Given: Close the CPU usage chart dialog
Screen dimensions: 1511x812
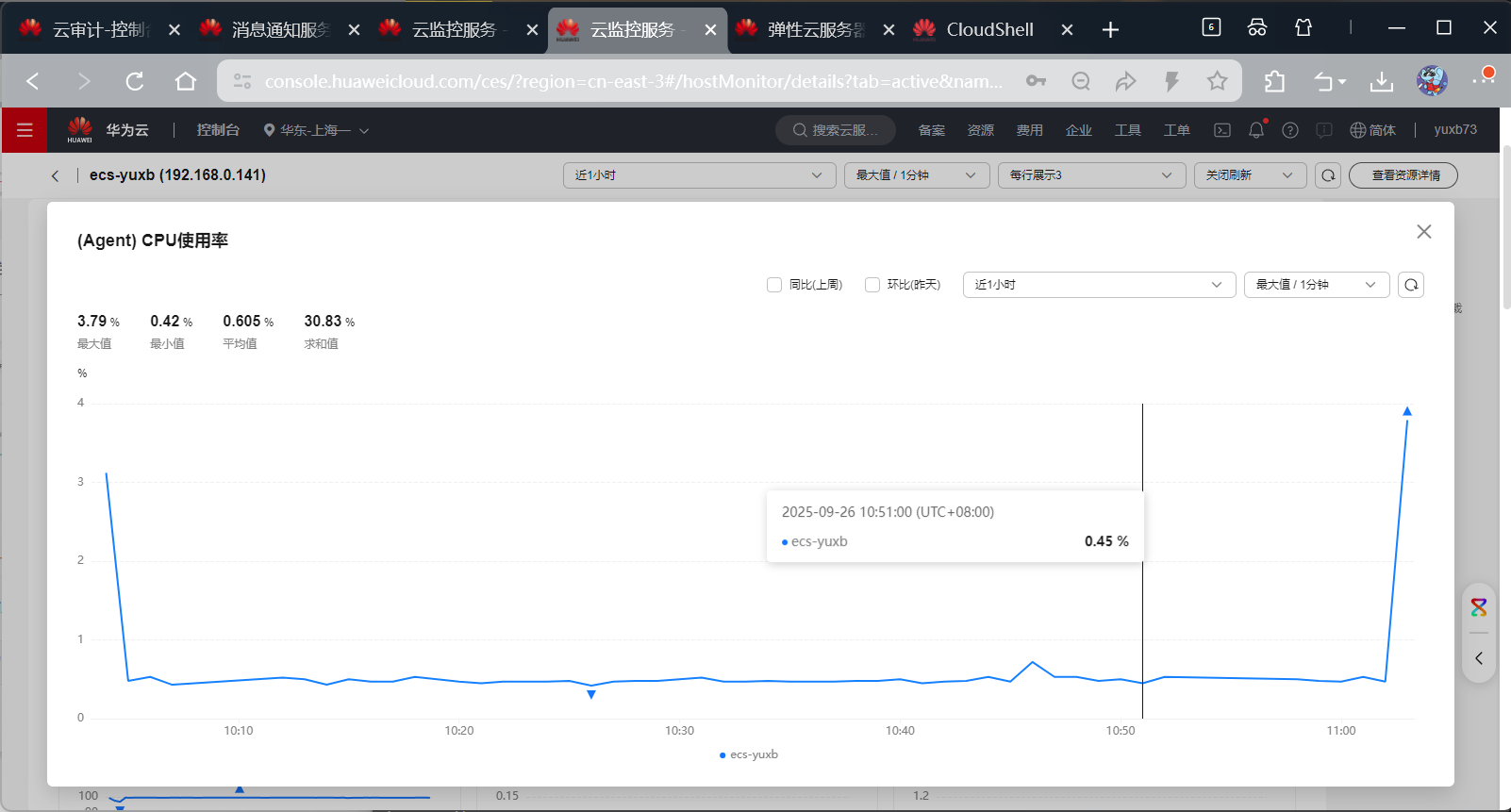Looking at the screenshot, I should click(x=1424, y=232).
